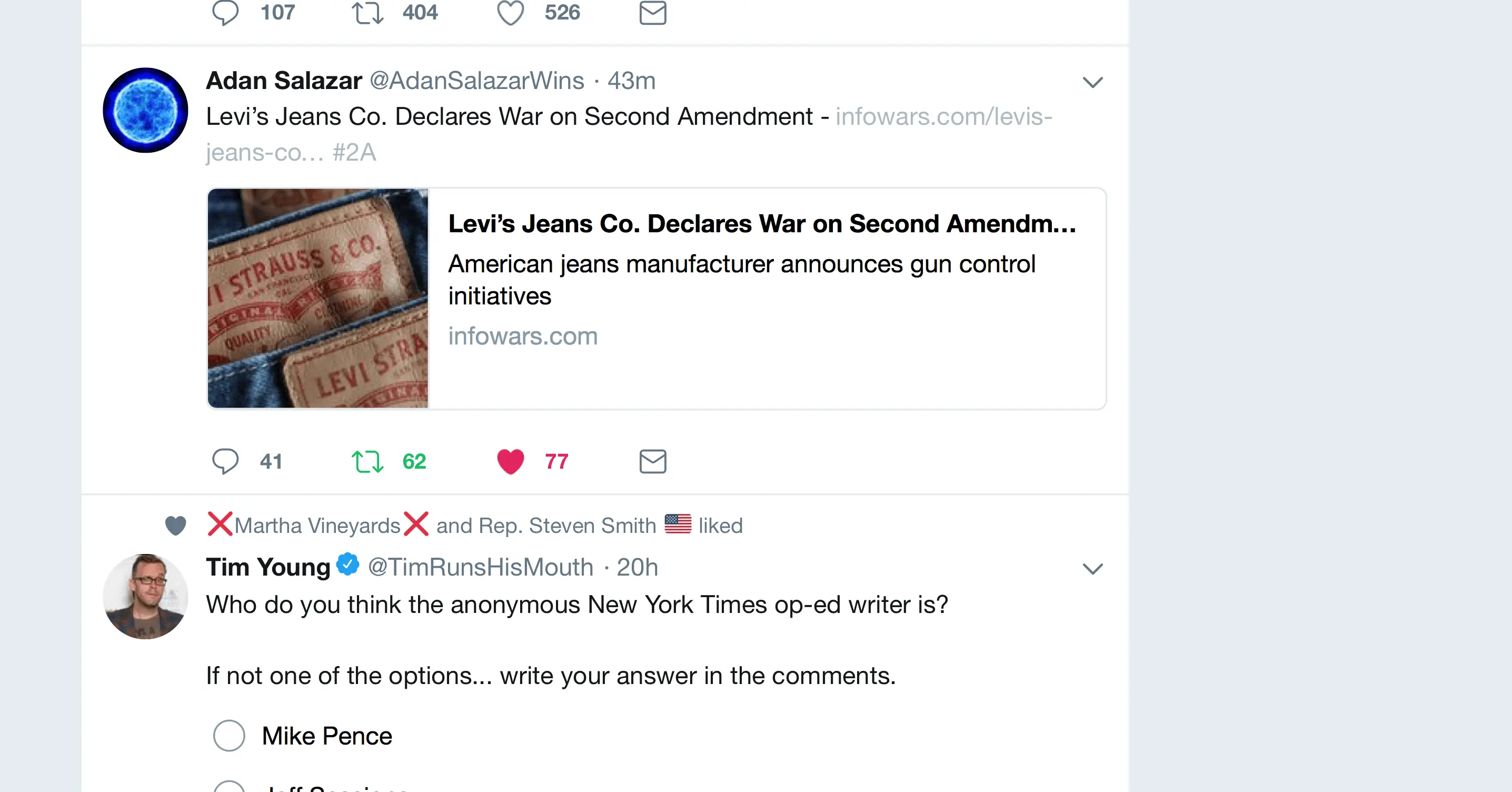The height and width of the screenshot is (792, 1512).
Task: Open Martha Vineyards profile from liked notice
Action: pos(317,526)
